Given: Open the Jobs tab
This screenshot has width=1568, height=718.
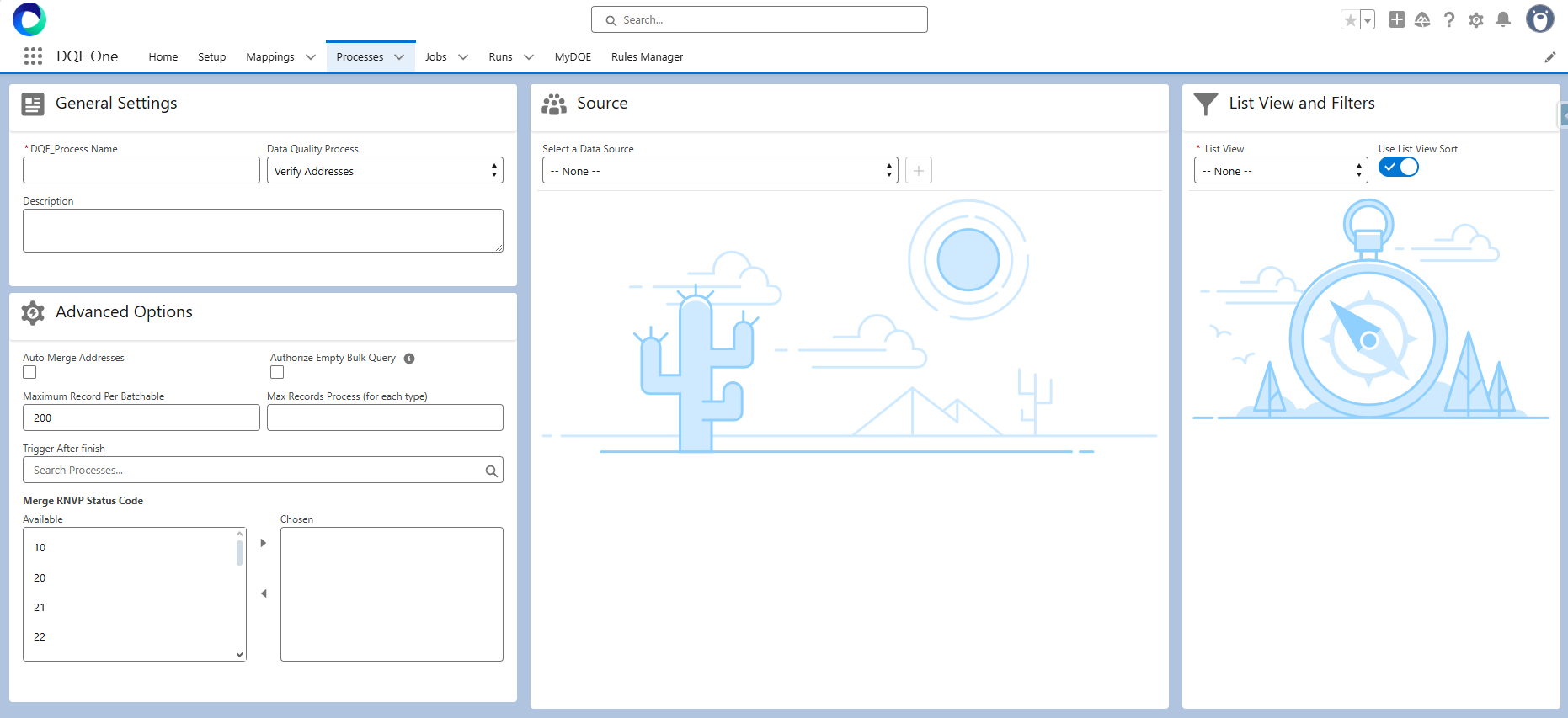Looking at the screenshot, I should pyautogui.click(x=436, y=57).
